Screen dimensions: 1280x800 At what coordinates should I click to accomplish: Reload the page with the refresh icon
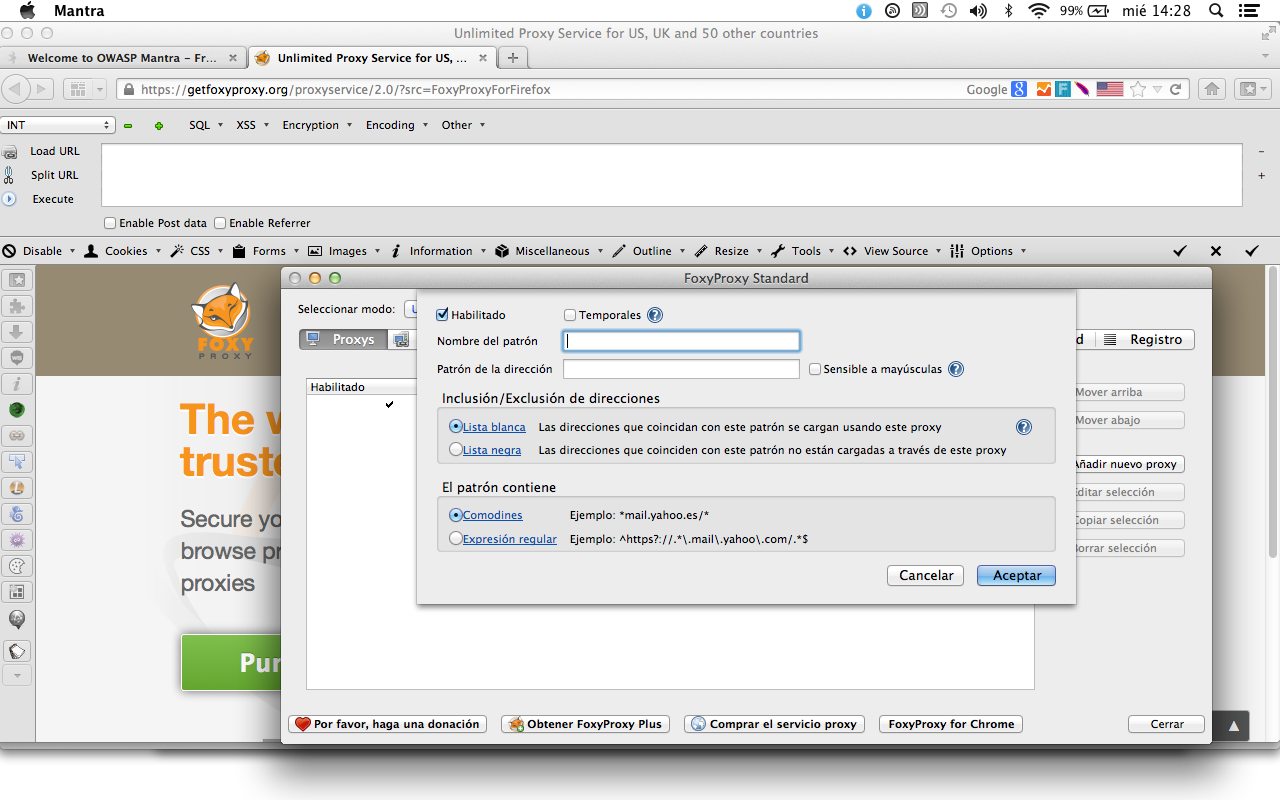pyautogui.click(x=1176, y=89)
